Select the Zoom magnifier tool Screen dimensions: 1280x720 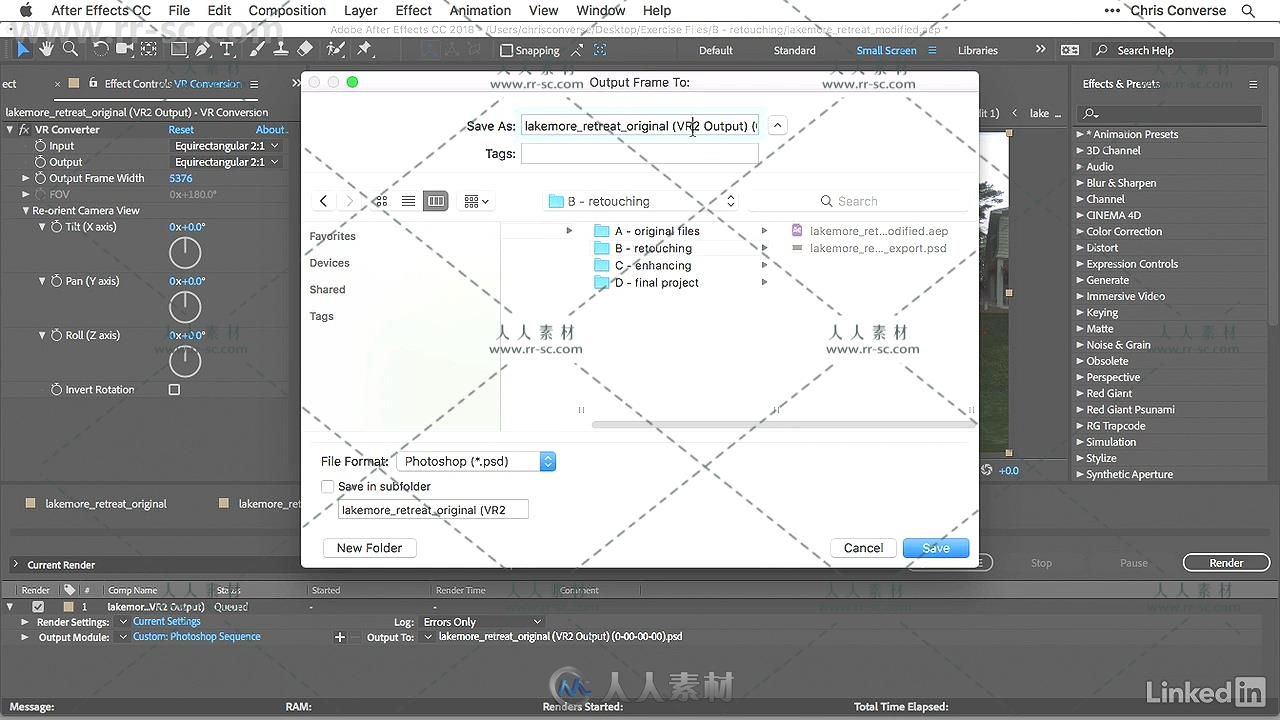[70, 49]
